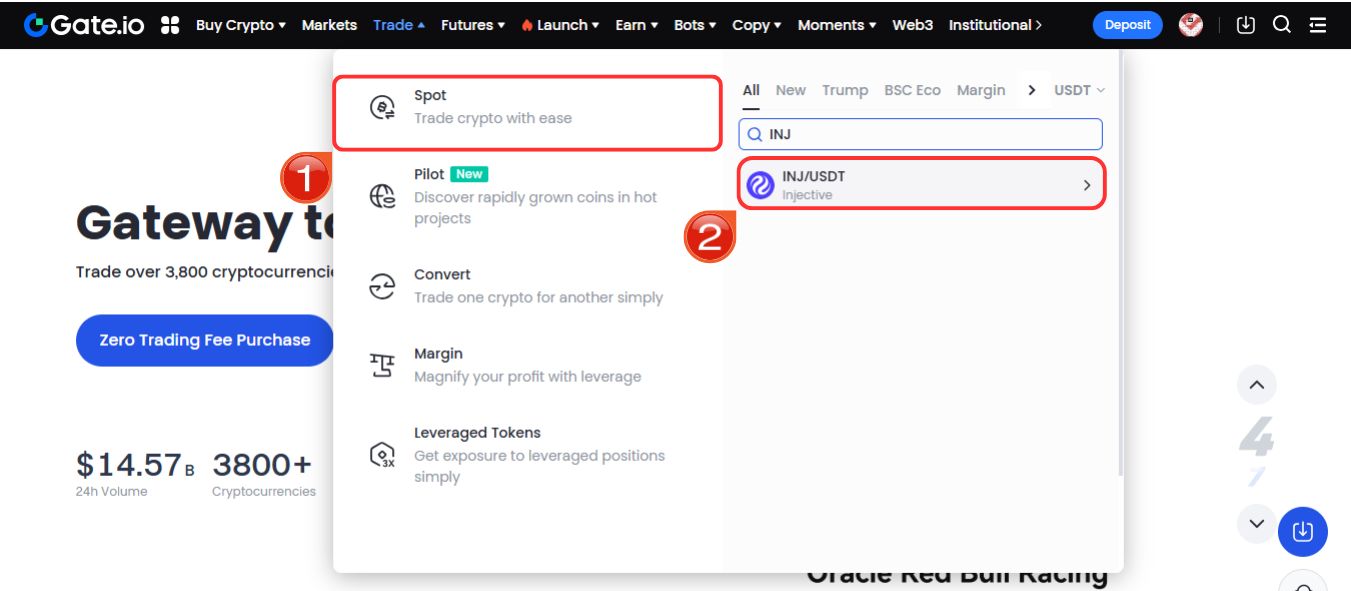Click the Injective coin logo

click(761, 185)
